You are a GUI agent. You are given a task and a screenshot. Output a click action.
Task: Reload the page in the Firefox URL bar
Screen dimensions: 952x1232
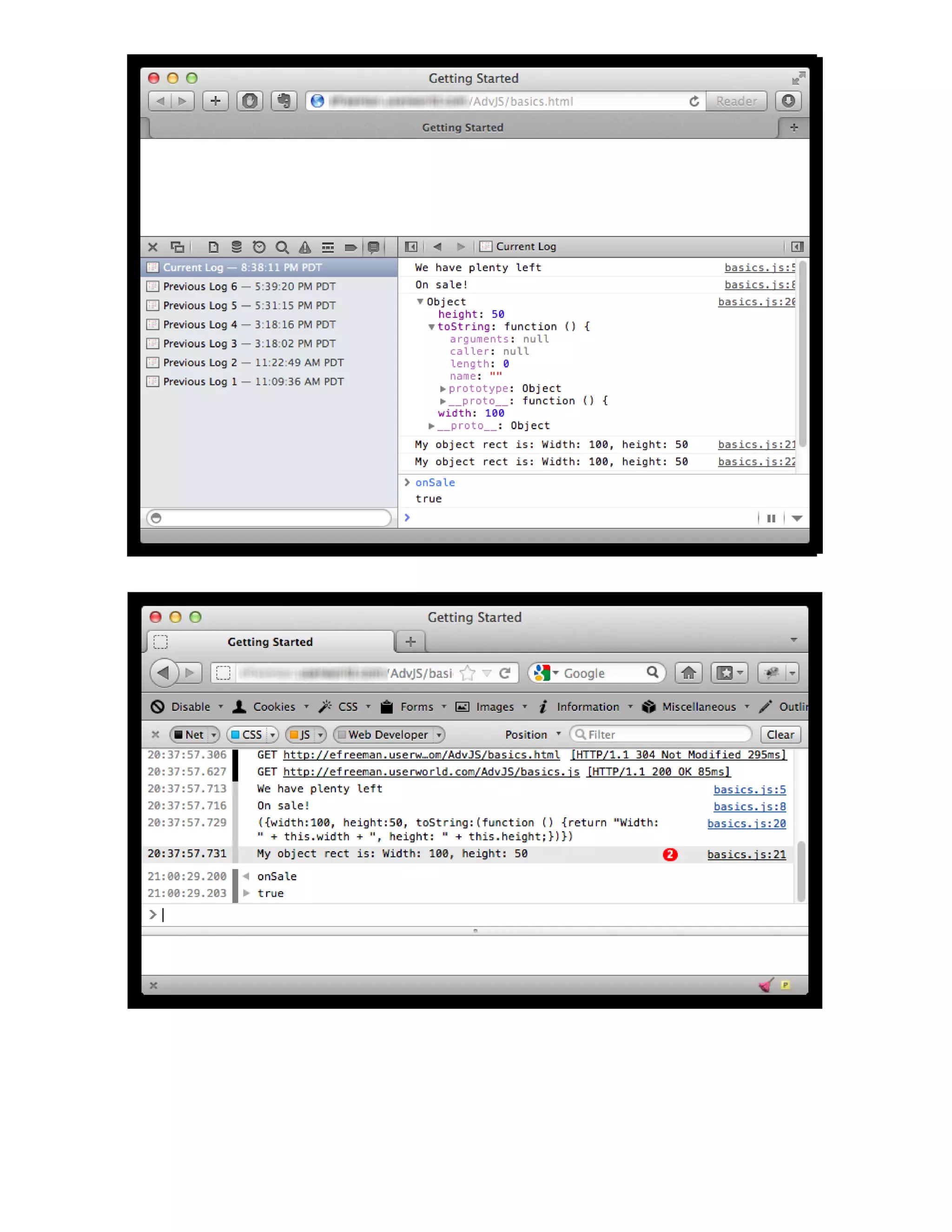(x=505, y=672)
